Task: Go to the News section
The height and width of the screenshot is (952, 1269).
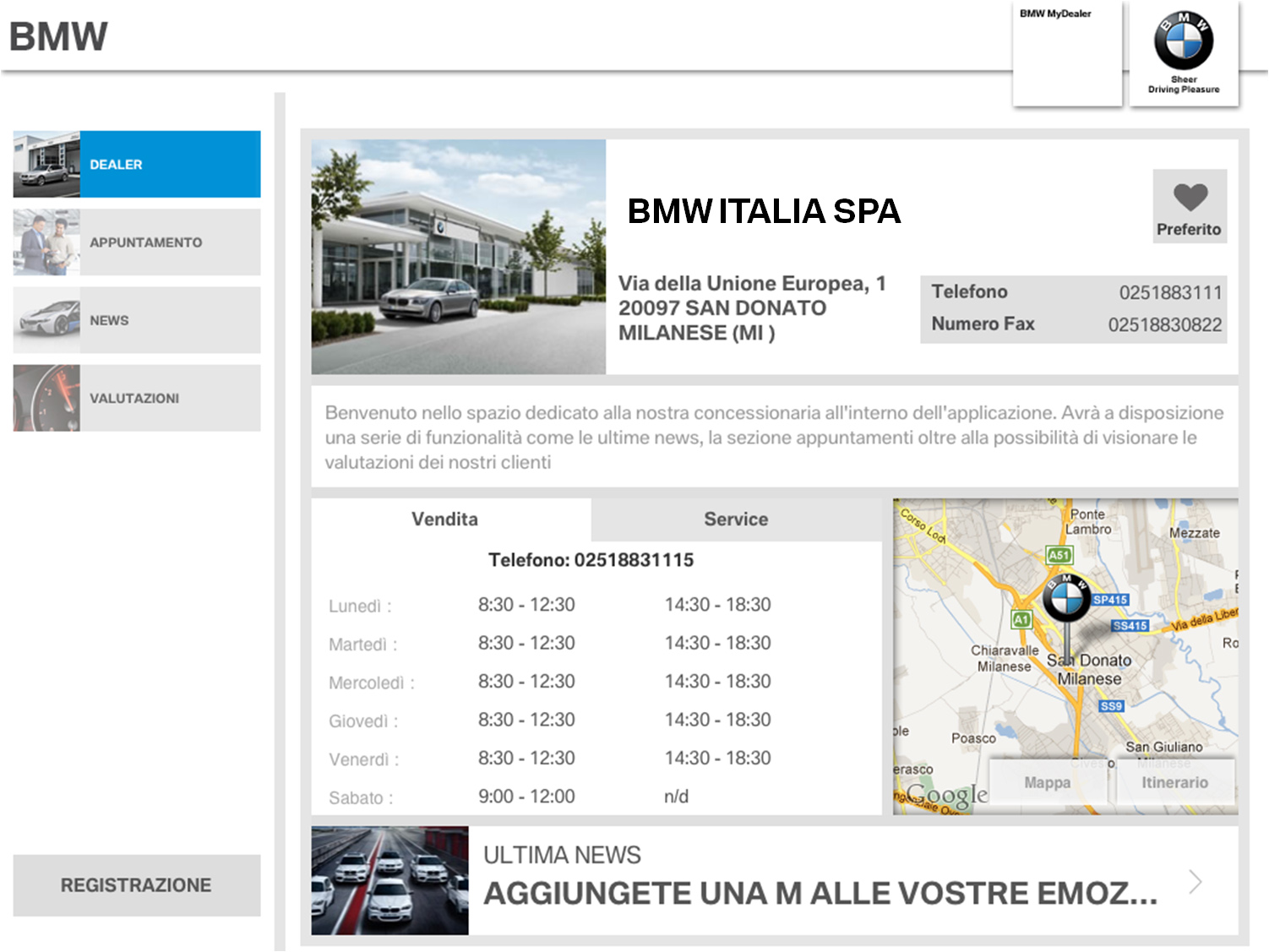Action: pos(137,320)
